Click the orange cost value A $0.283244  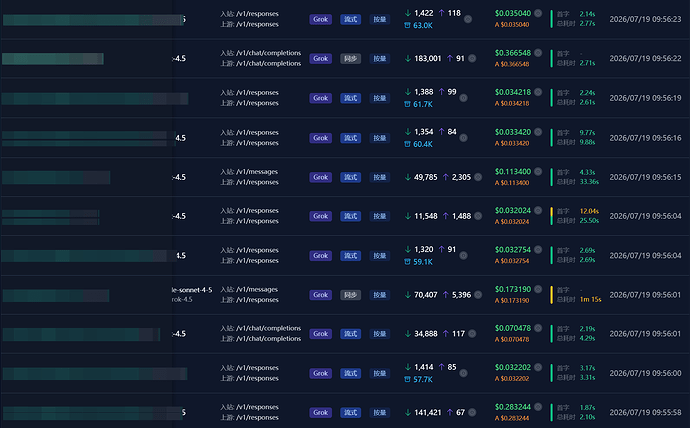point(512,418)
